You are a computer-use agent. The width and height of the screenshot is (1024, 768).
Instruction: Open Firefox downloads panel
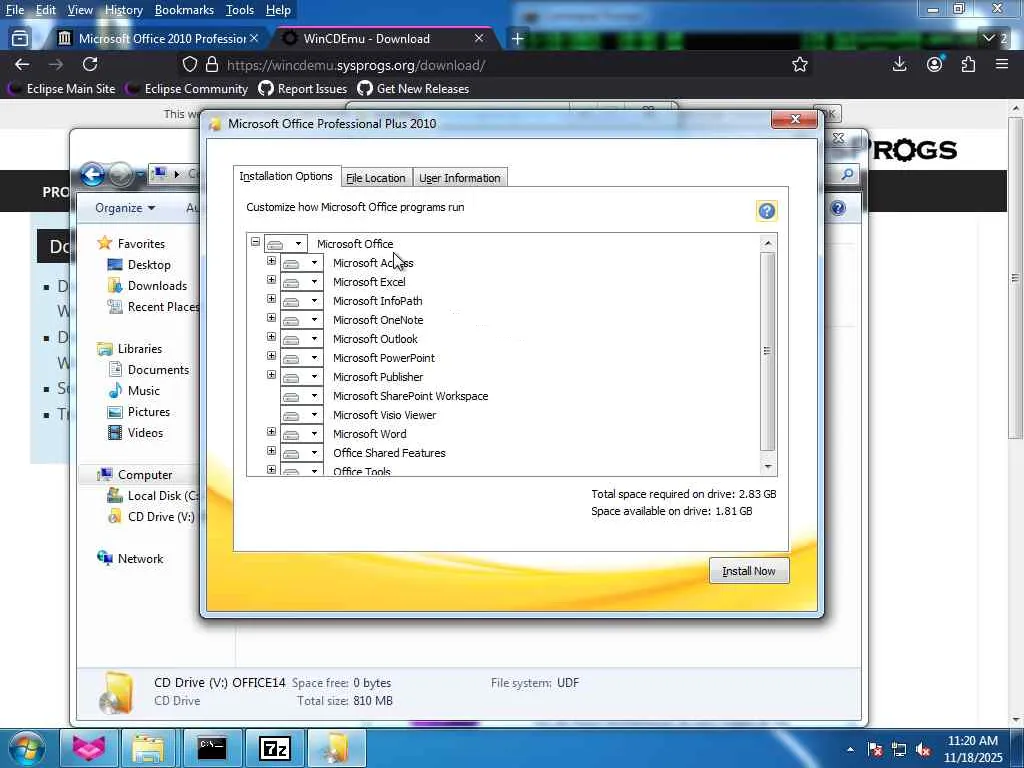coord(899,64)
